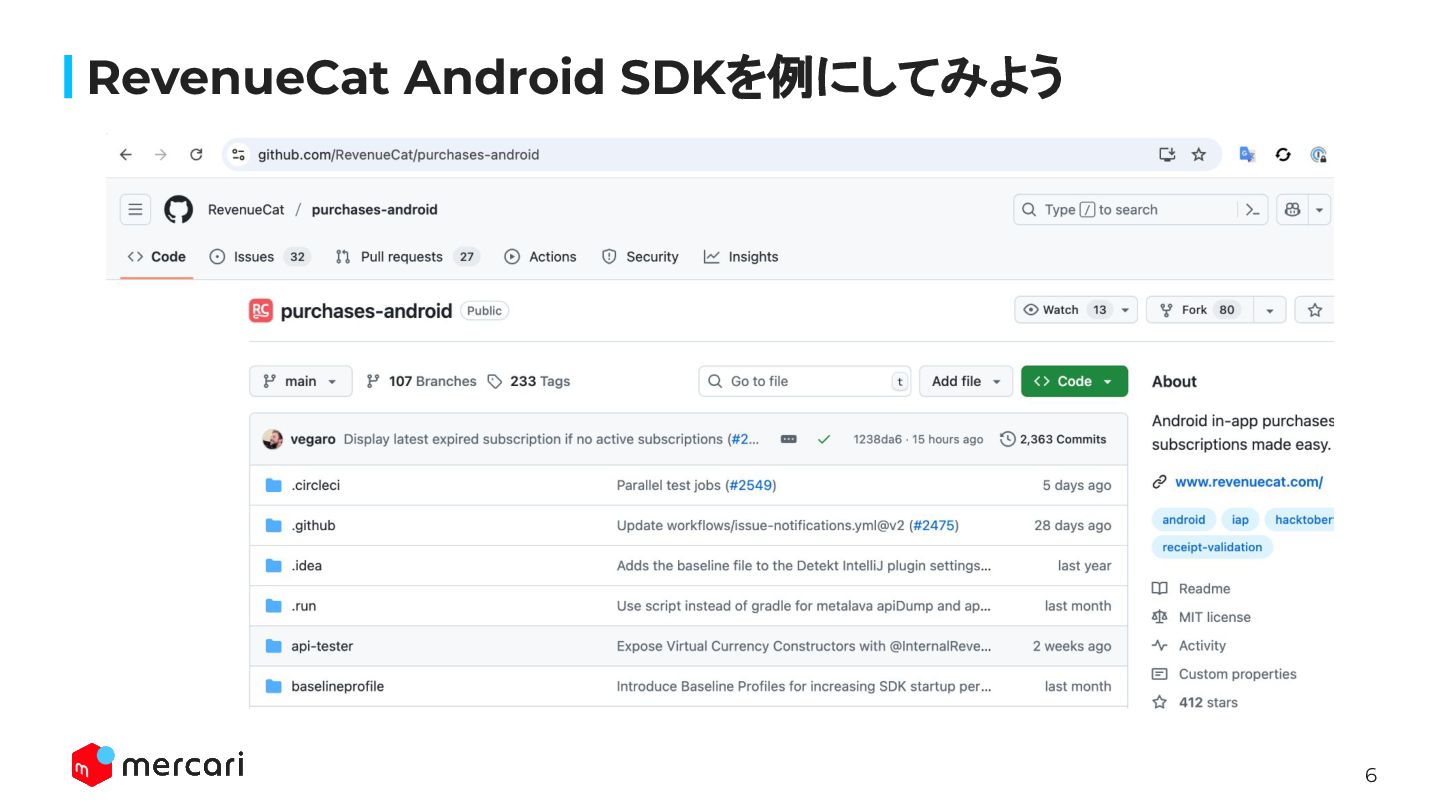
Task: Click the install app icon in address bar
Action: (1167, 154)
